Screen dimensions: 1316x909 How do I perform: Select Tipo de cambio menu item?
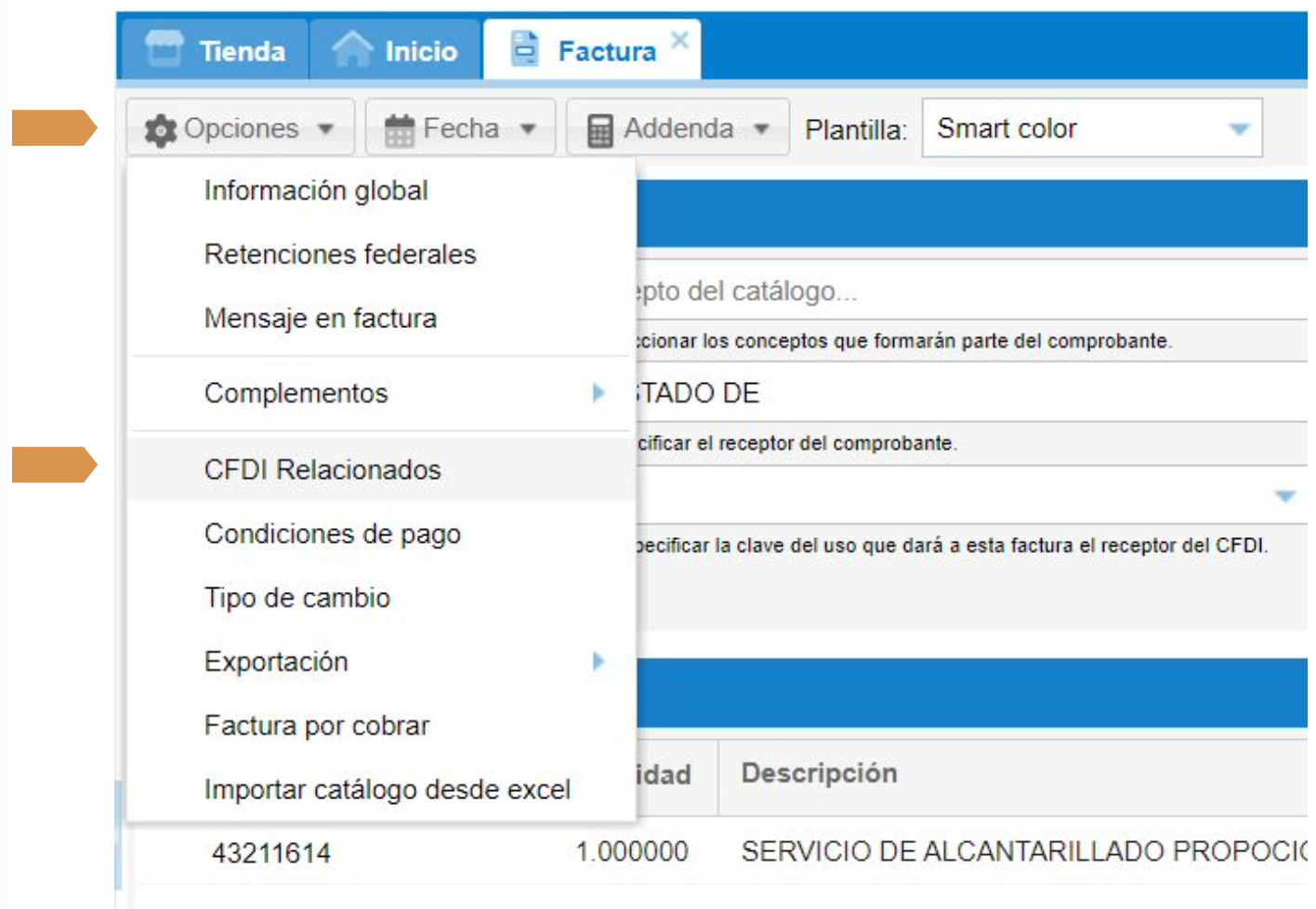[297, 599]
